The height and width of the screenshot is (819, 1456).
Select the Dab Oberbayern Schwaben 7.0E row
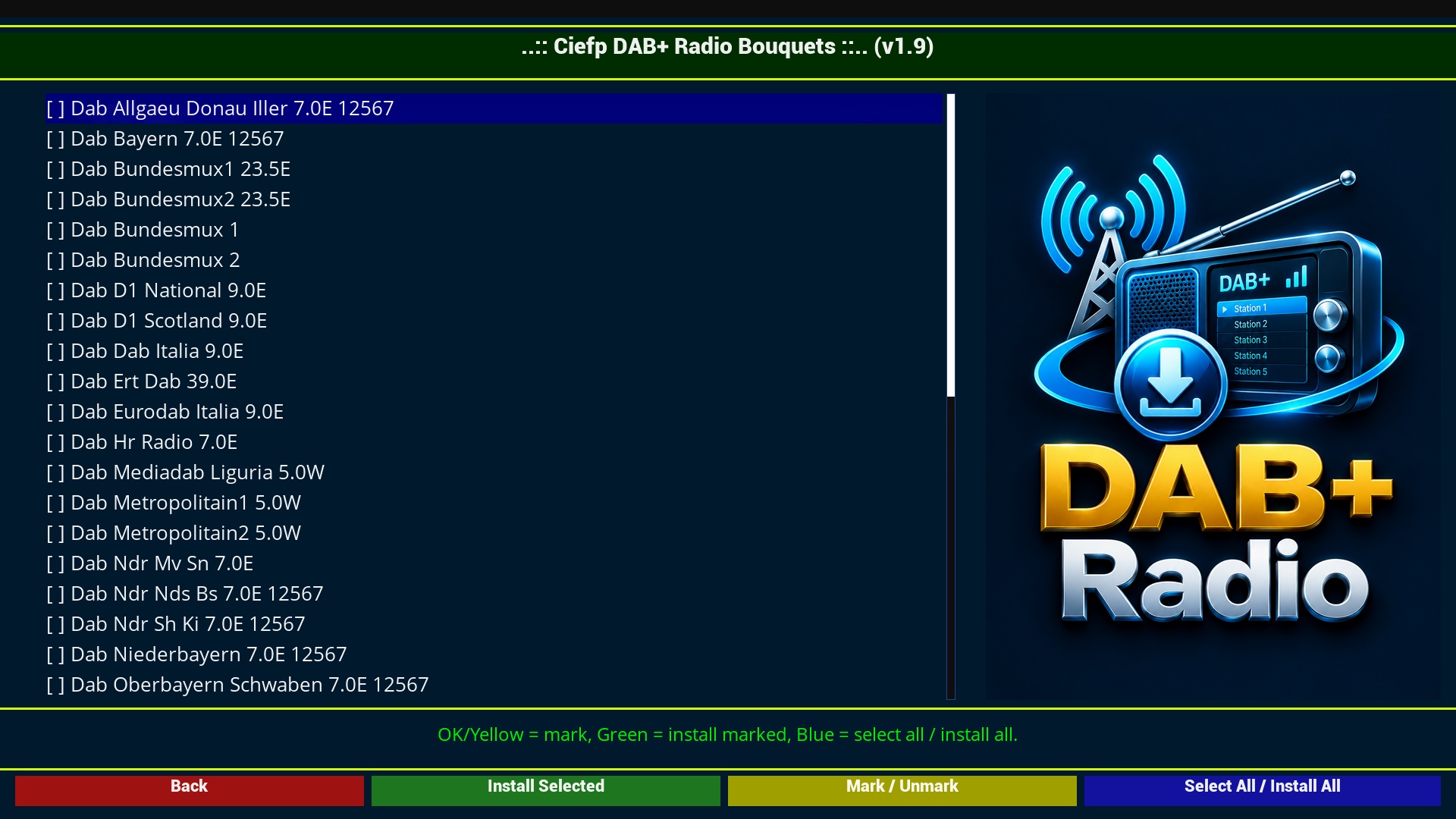pos(494,685)
